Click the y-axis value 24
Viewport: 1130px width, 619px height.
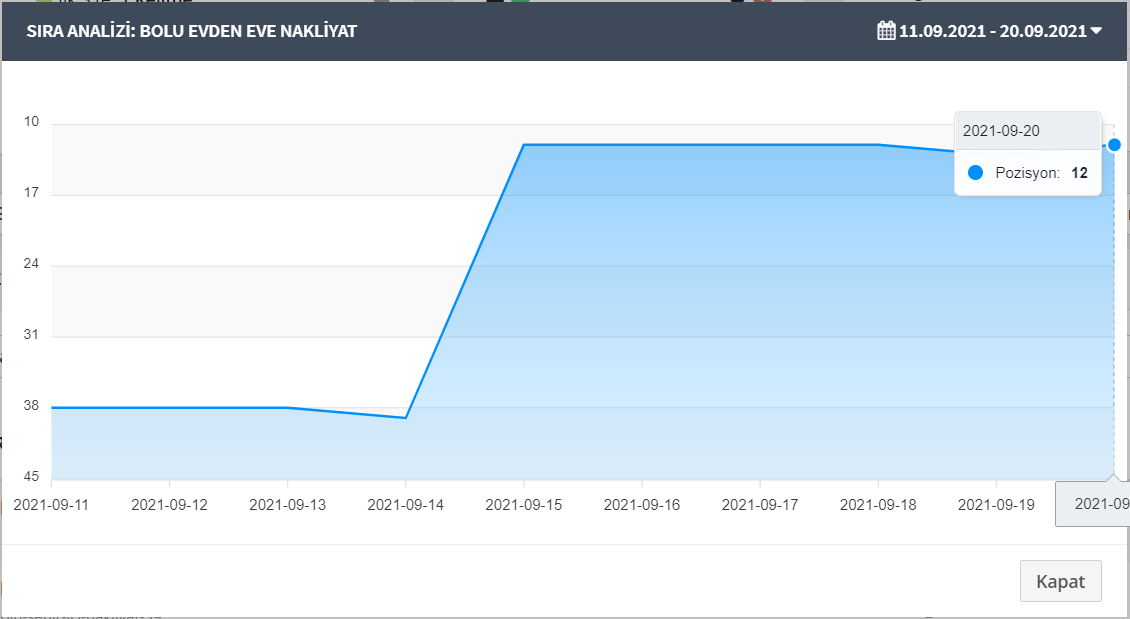click(32, 264)
